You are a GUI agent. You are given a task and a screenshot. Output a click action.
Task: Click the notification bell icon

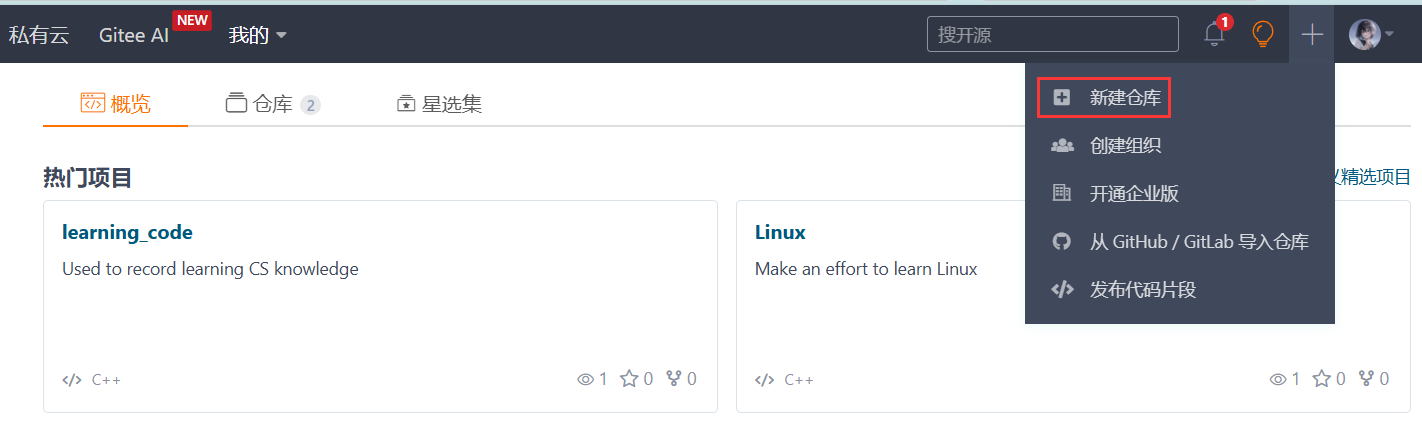tap(1214, 35)
